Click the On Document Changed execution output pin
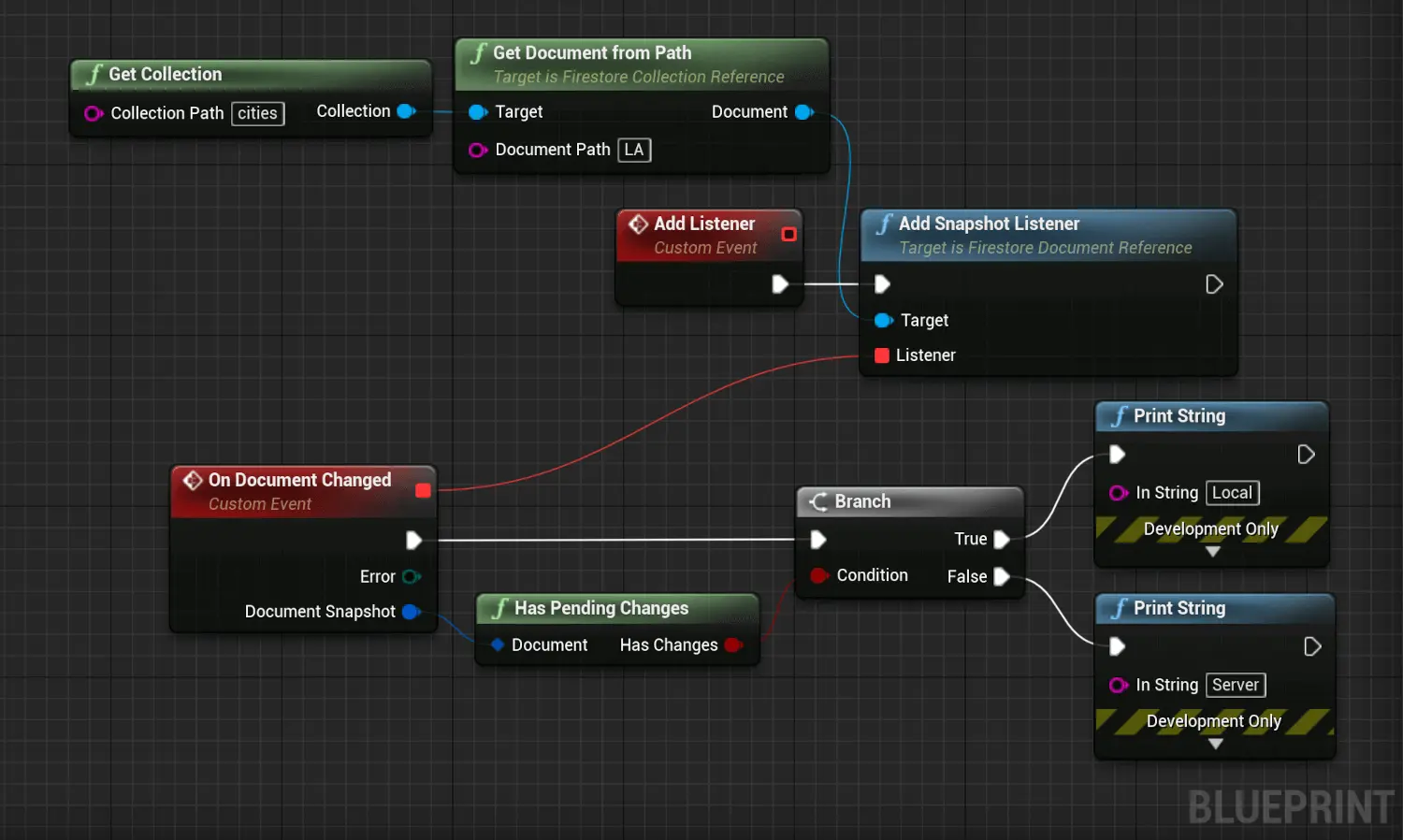 pyautogui.click(x=413, y=540)
